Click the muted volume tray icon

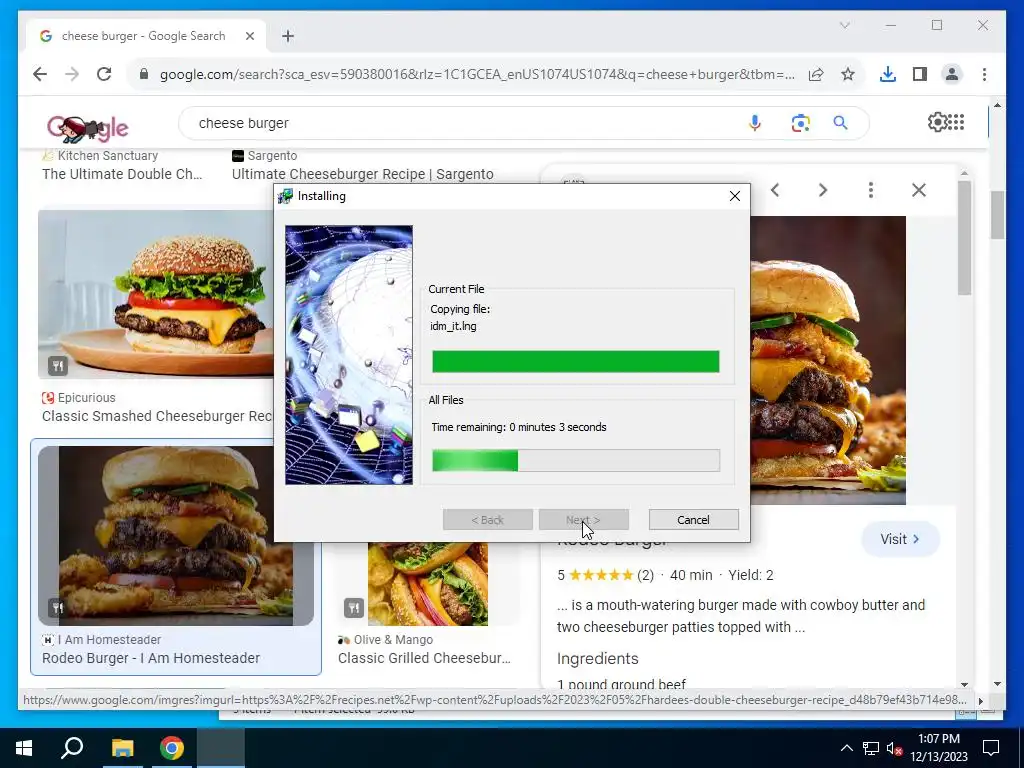point(894,748)
